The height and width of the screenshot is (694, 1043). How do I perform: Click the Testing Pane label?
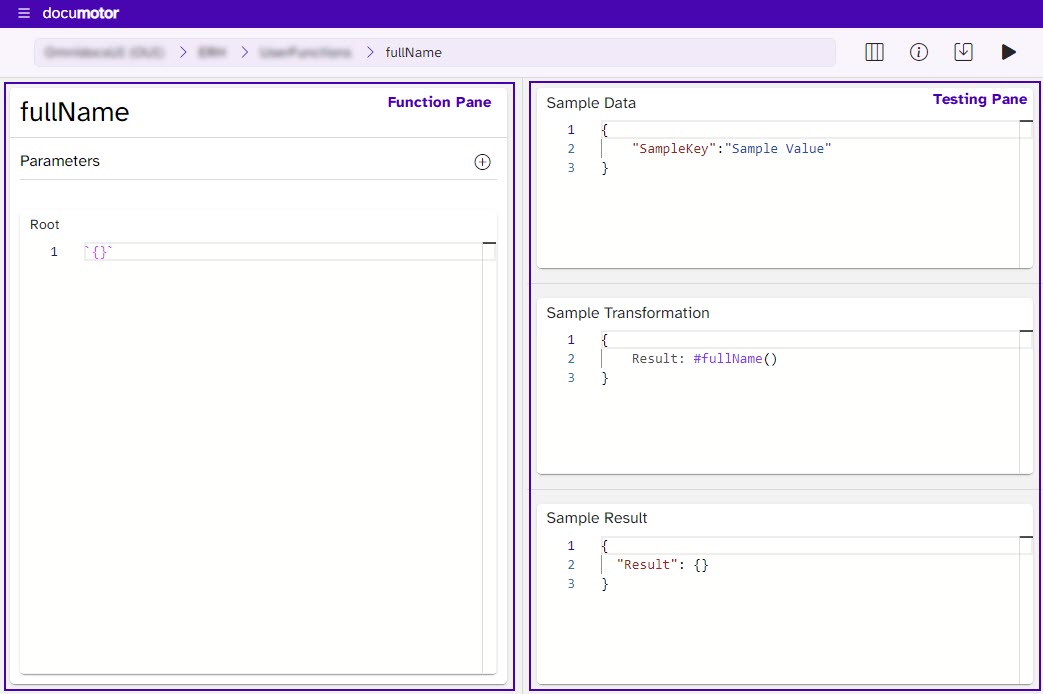[981, 99]
